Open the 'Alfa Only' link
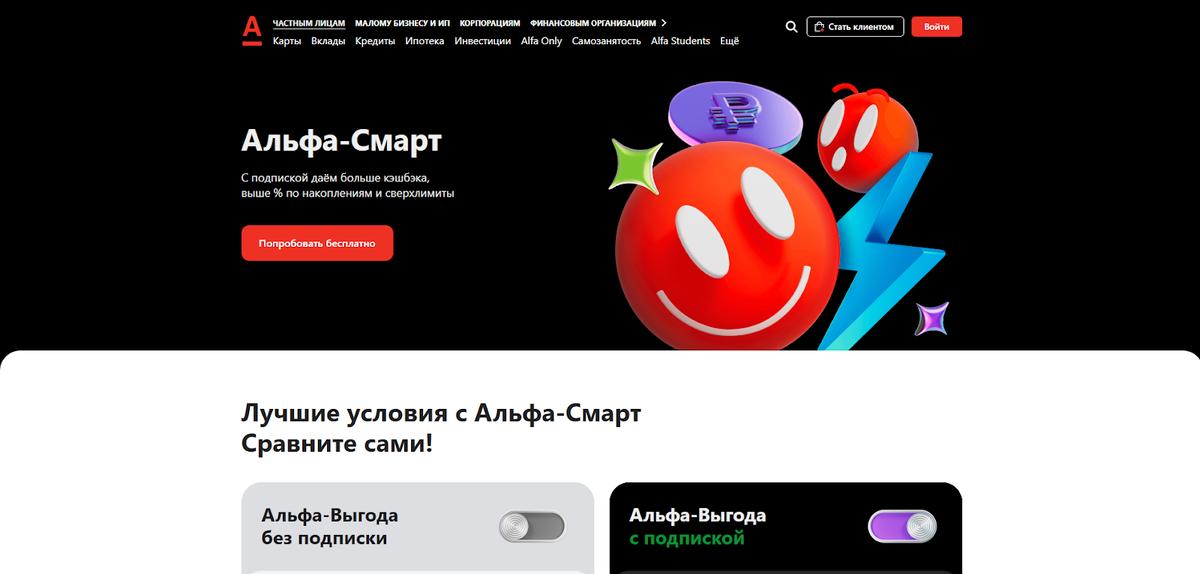 [542, 41]
